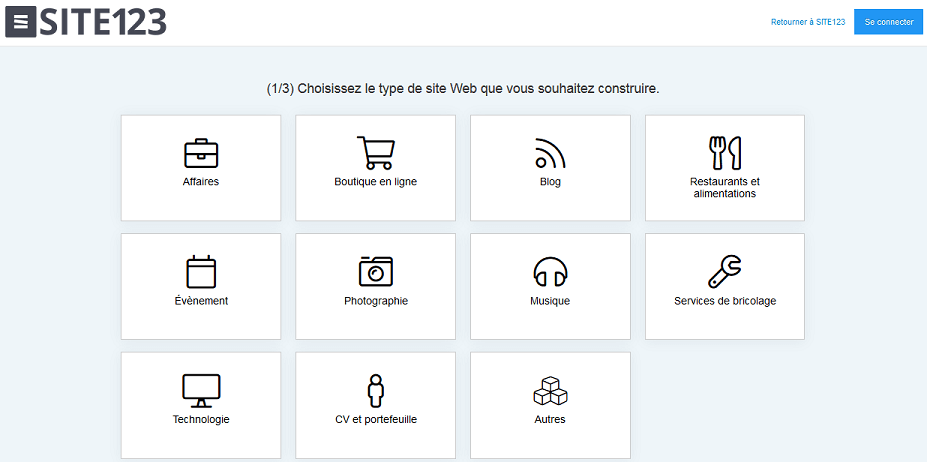927x462 pixels.
Task: Click the Se connecter button
Action: click(889, 22)
